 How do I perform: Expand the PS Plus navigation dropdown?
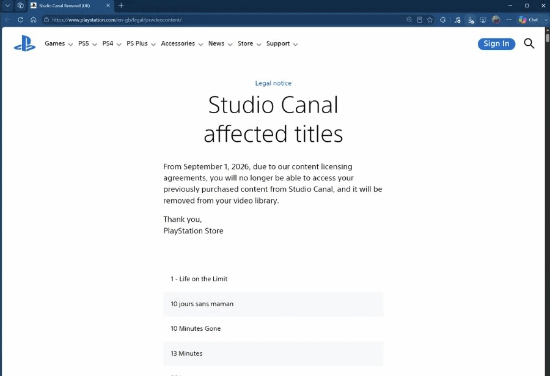[x=141, y=44]
